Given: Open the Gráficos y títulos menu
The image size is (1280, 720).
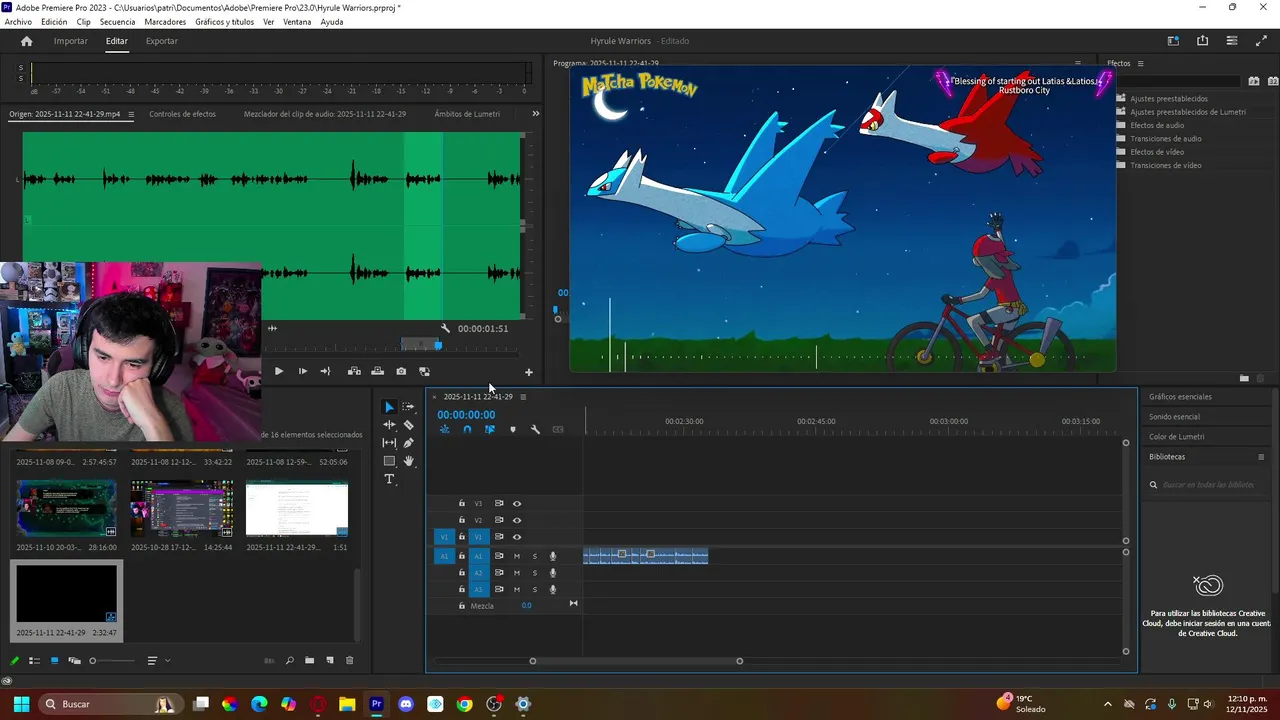Looking at the screenshot, I should click(x=224, y=22).
